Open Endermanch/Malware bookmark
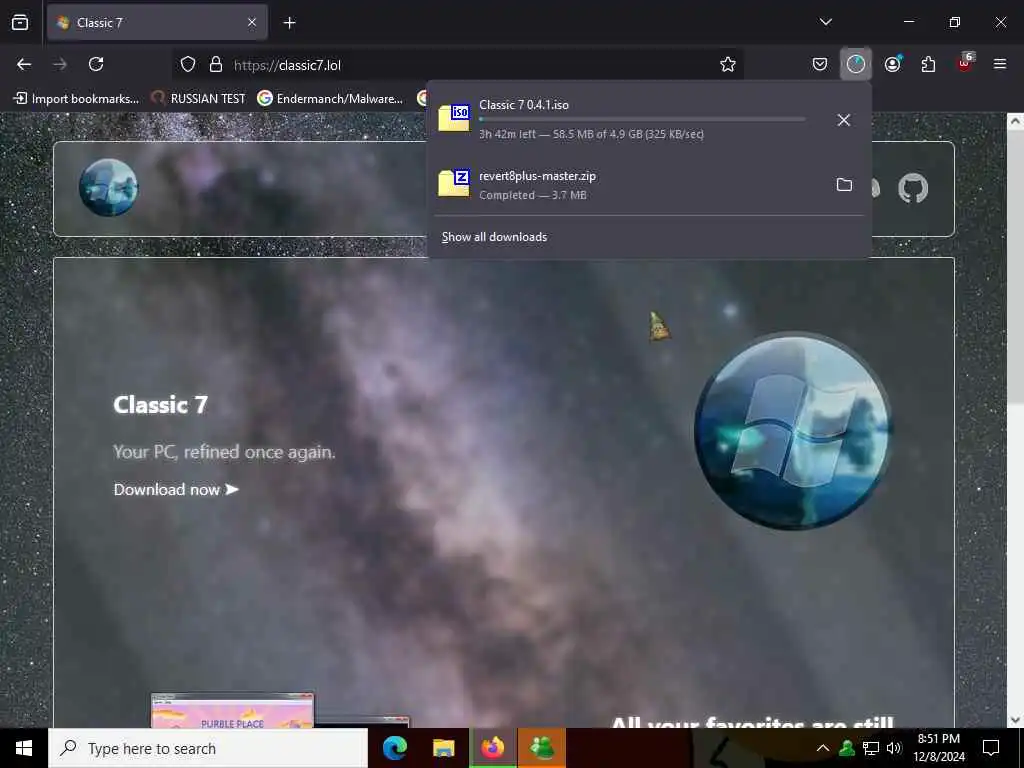 [x=330, y=99]
